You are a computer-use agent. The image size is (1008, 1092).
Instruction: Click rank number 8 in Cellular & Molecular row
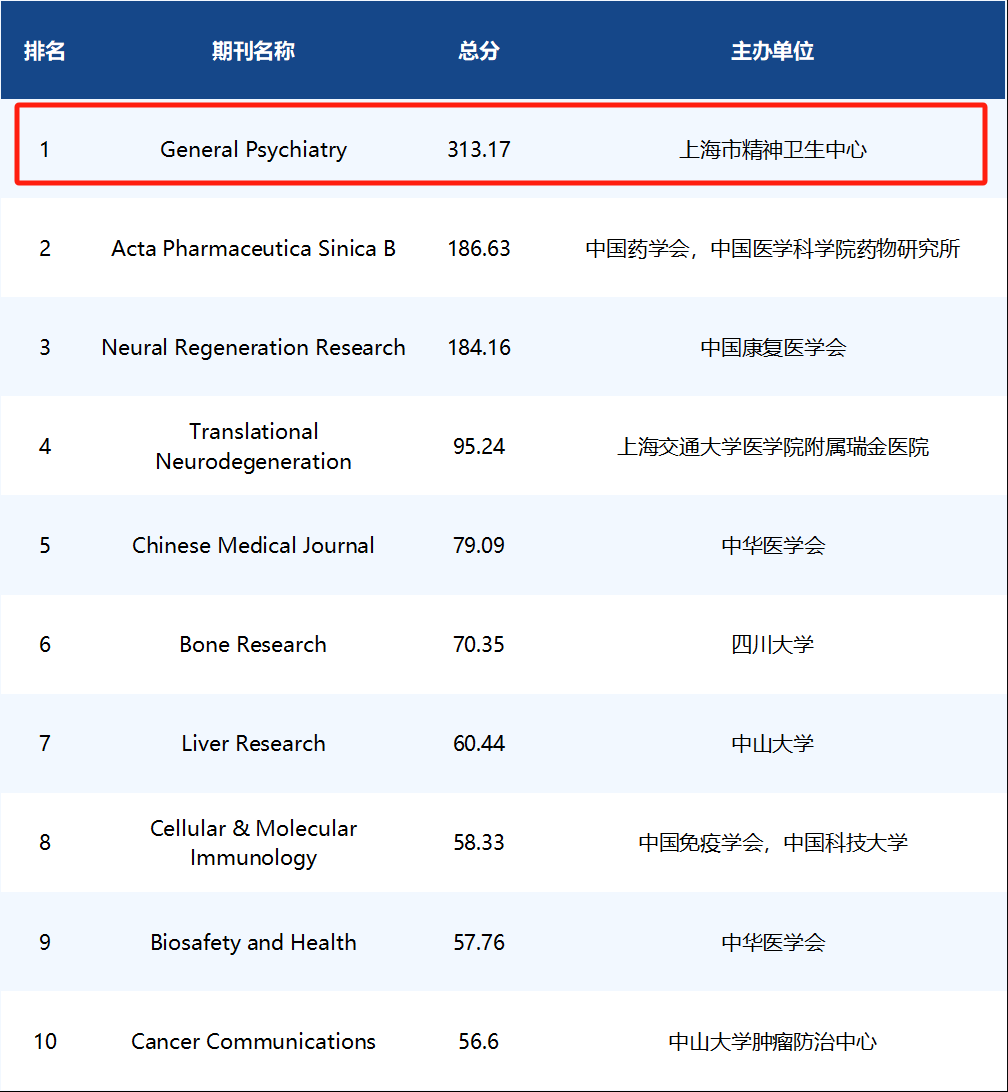pyautogui.click(x=45, y=843)
